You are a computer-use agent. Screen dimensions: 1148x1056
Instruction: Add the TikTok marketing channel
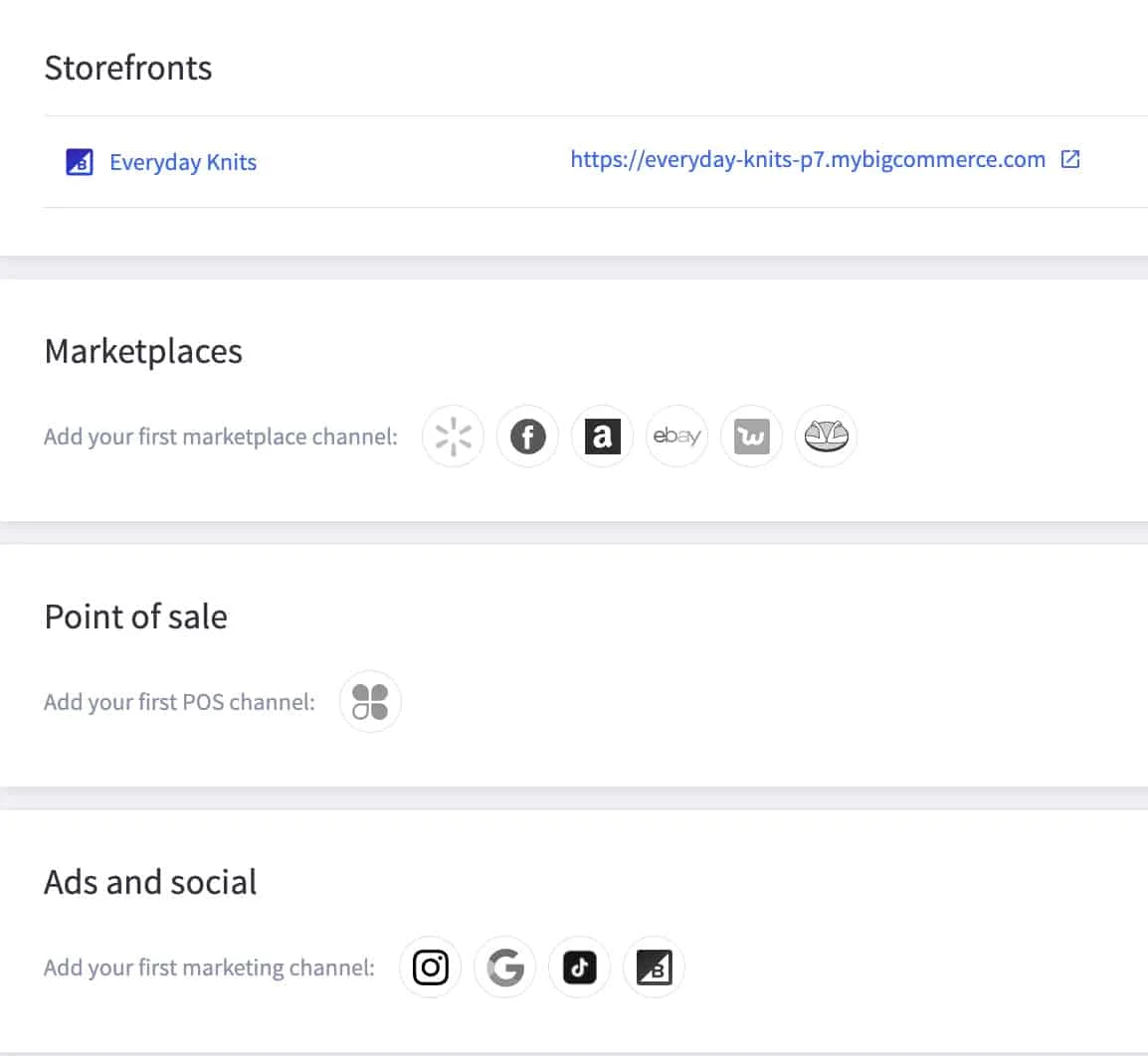click(x=580, y=968)
